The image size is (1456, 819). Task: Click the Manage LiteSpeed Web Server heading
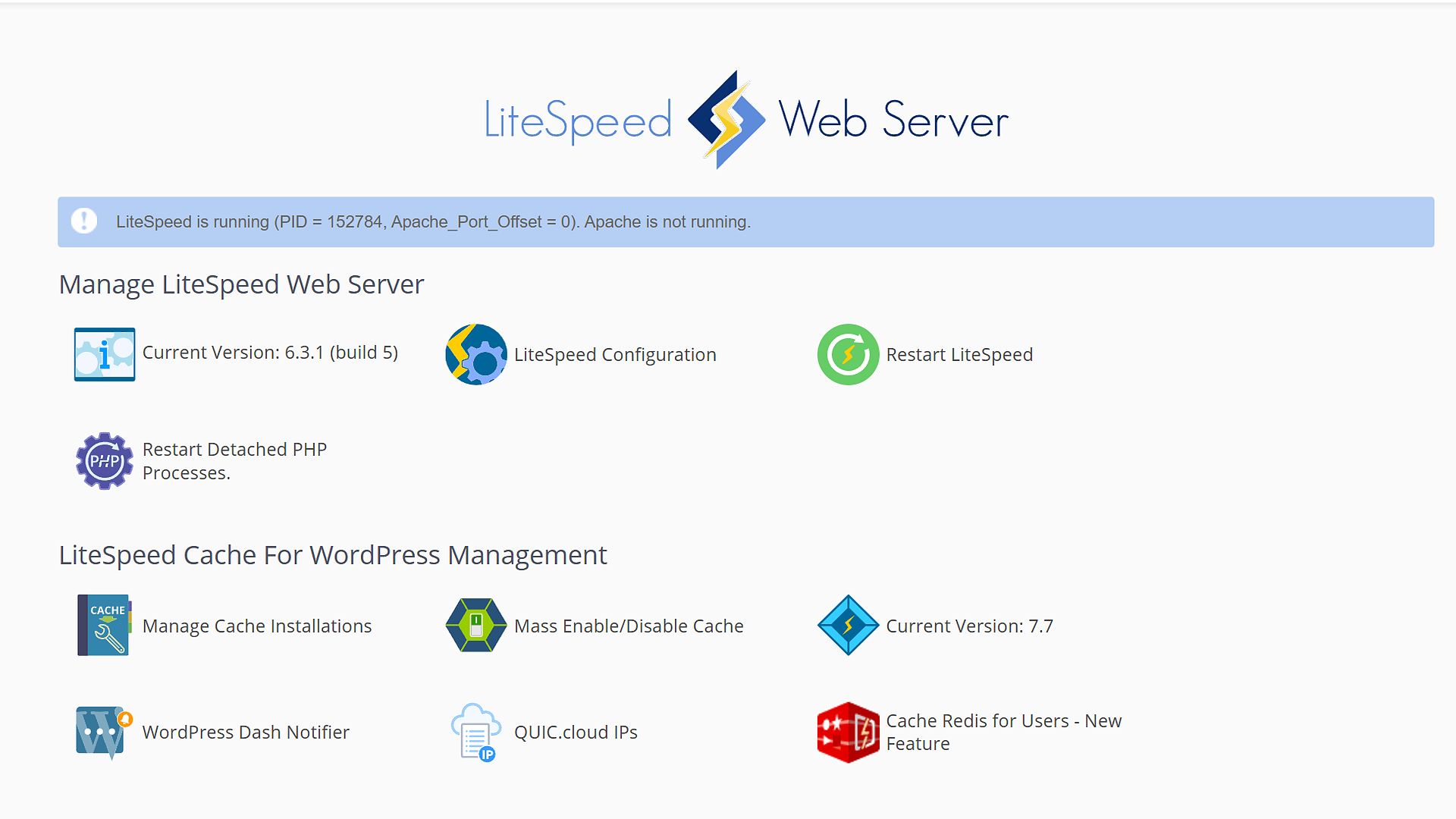[x=241, y=284]
